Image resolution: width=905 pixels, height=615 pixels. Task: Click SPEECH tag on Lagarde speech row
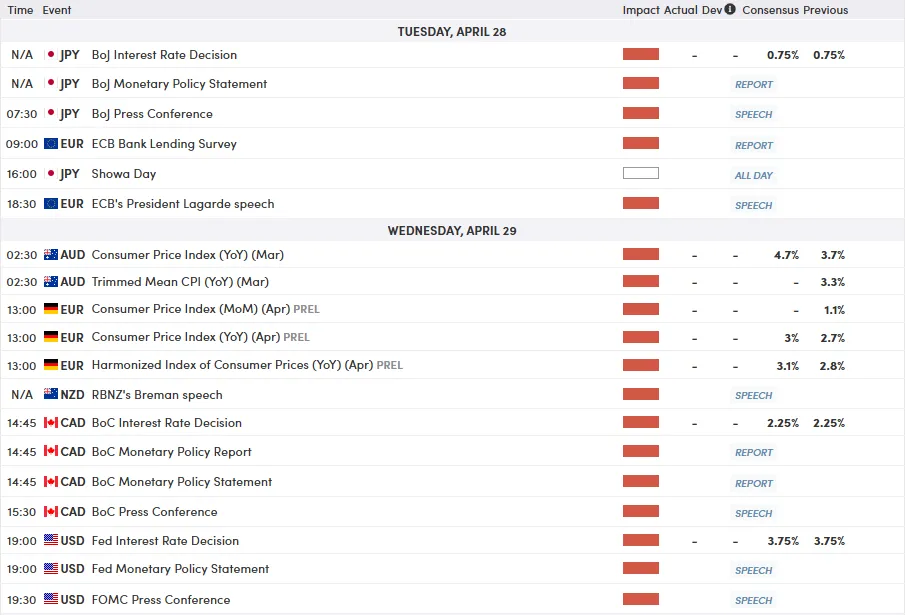(754, 205)
